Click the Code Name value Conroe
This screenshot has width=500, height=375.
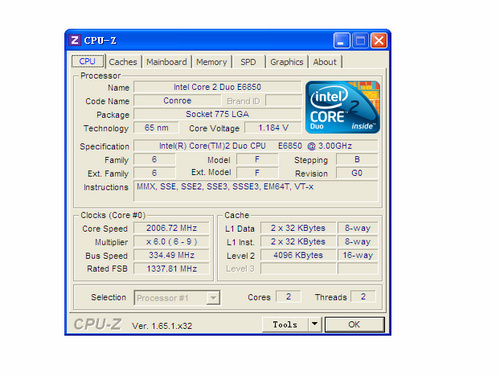point(177,101)
